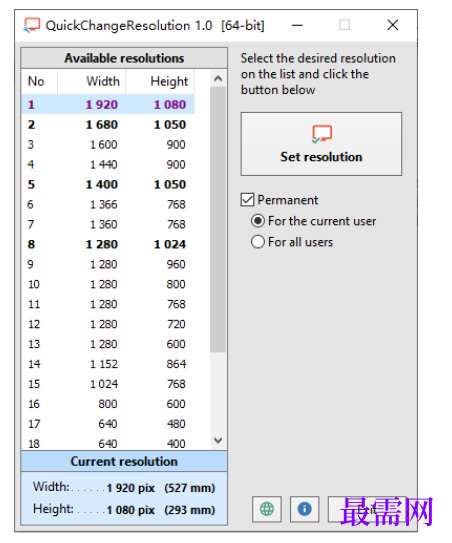Select resolution row 15, 1 024 x 768
Viewport: 452px width, 543px height.
[108, 384]
